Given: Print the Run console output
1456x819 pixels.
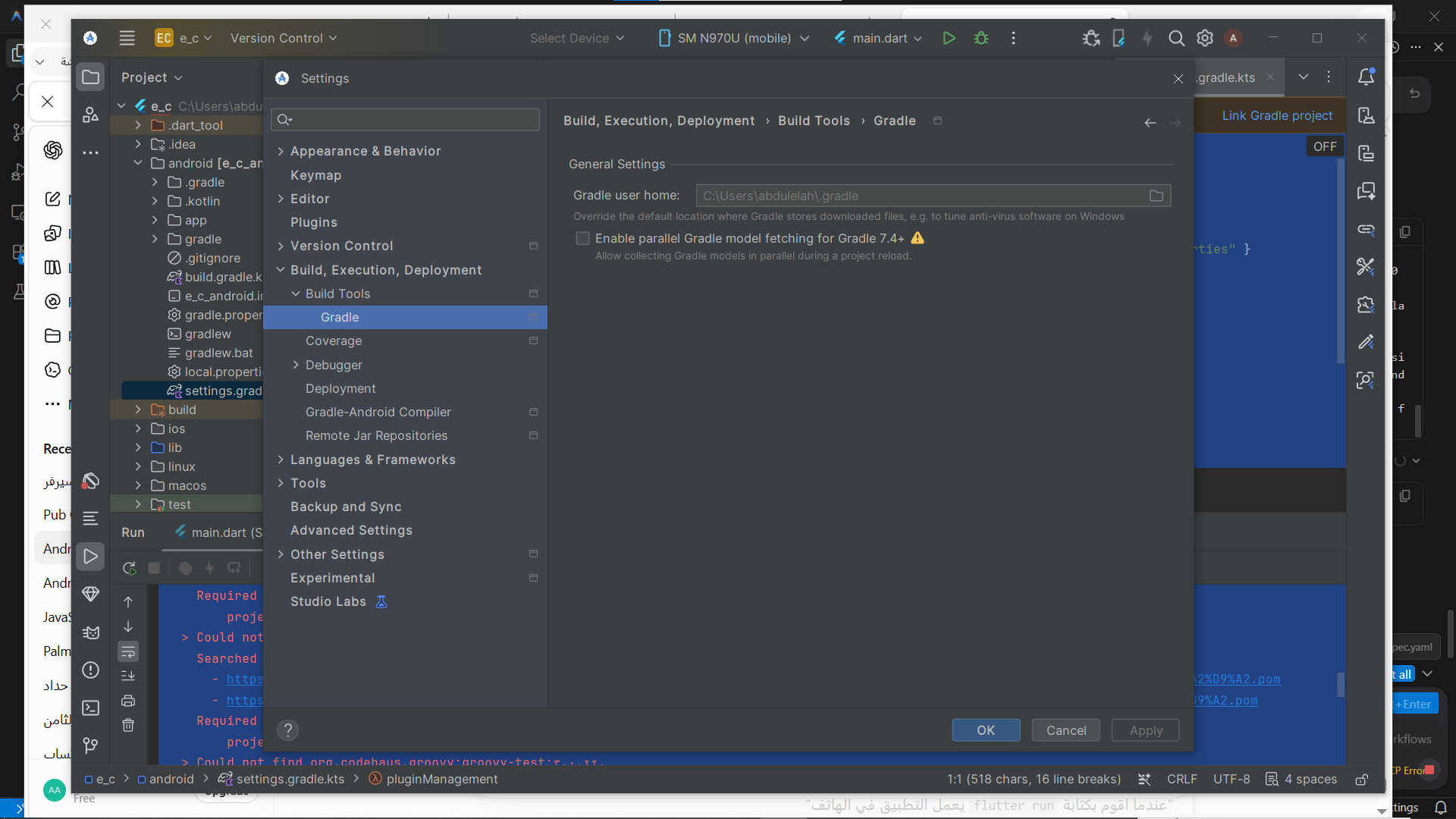Looking at the screenshot, I should (x=128, y=701).
